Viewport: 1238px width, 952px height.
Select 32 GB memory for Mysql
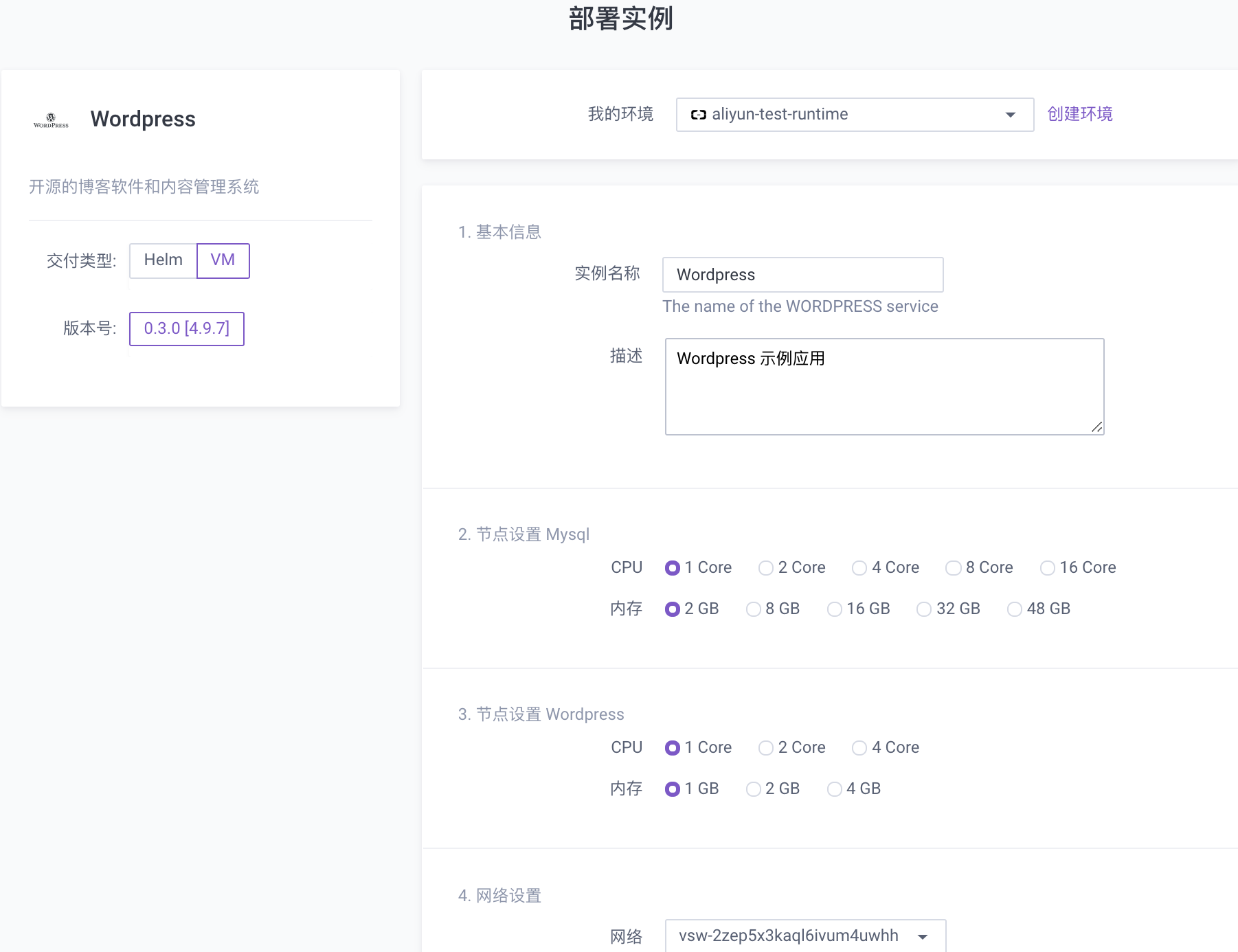tap(924, 609)
